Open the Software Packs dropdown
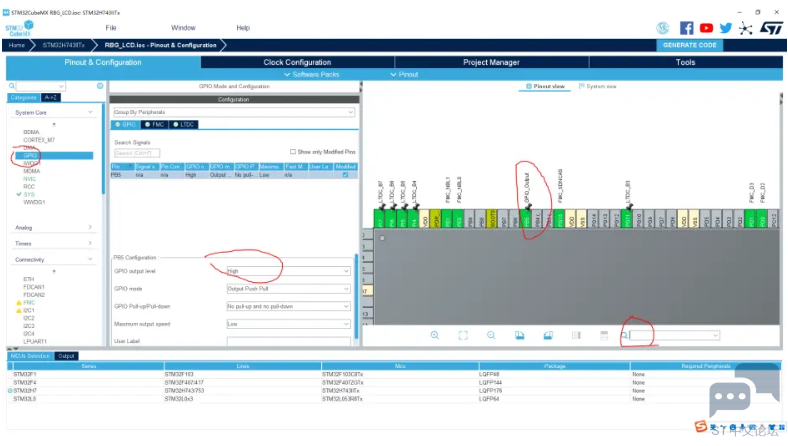788x446 pixels. [312, 74]
